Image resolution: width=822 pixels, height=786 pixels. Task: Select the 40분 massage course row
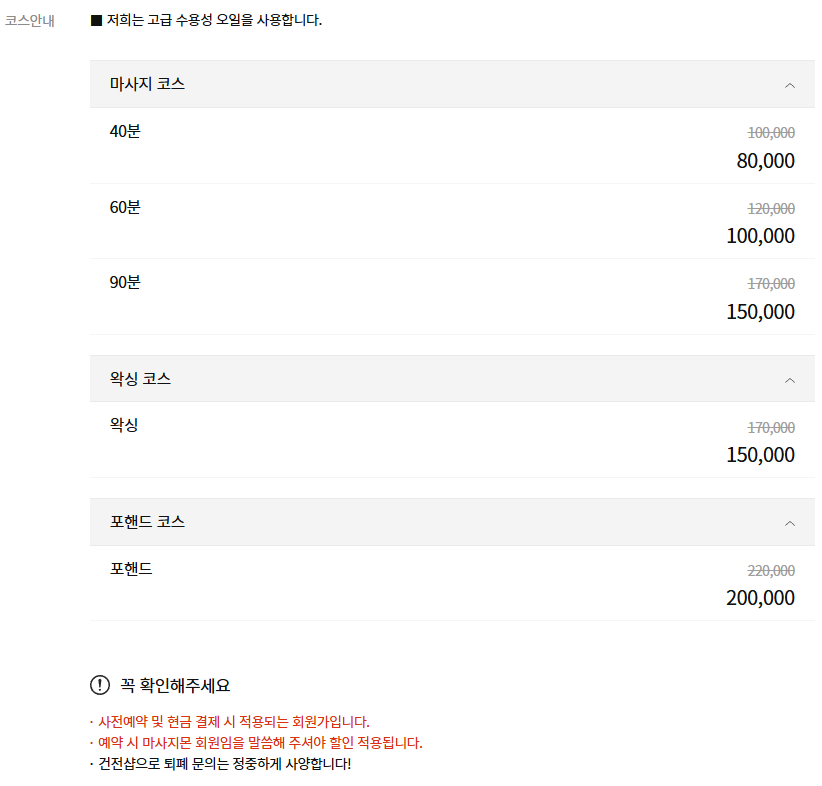tap(123, 131)
